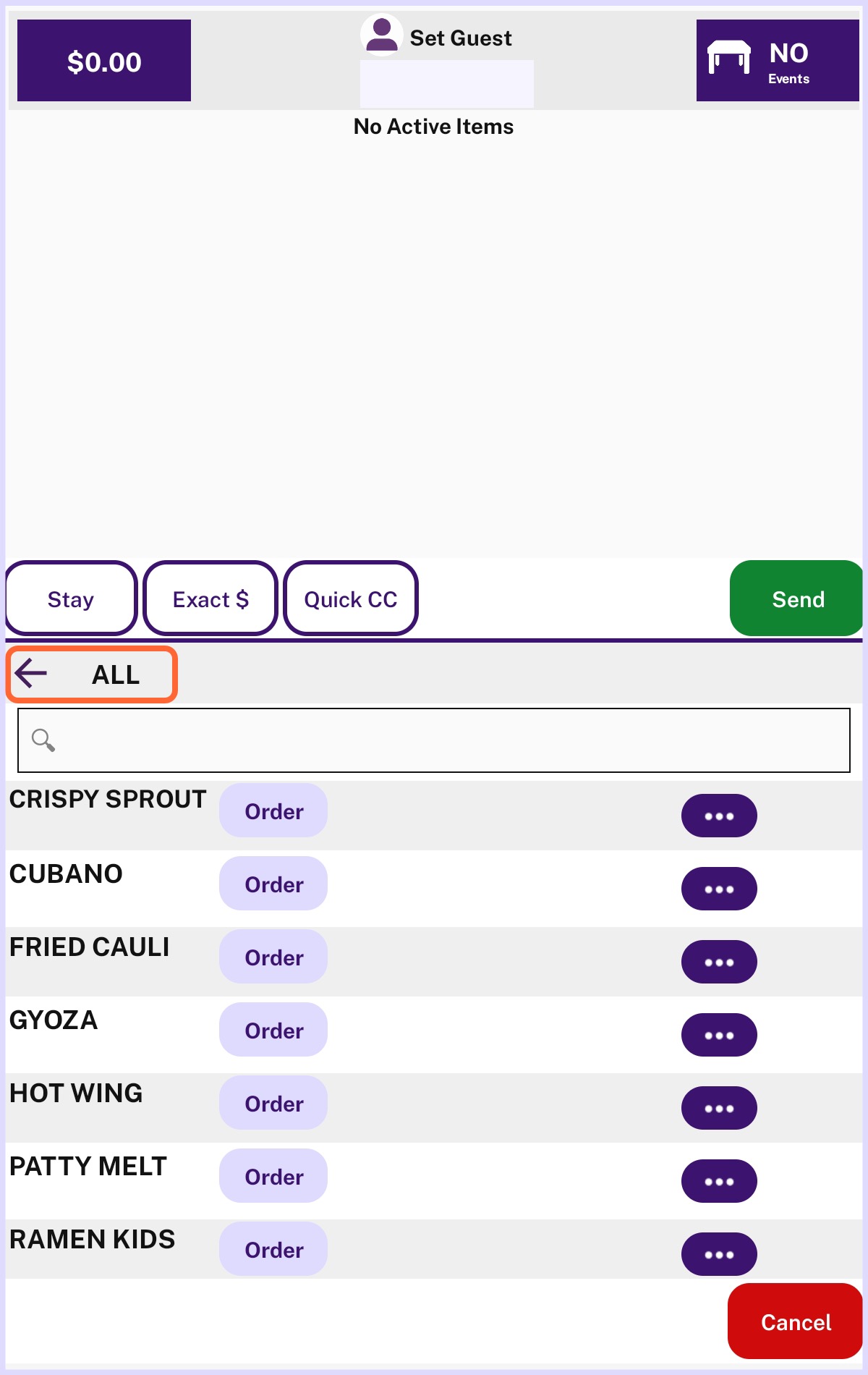Click the table icon for events
Viewport: 868px width, 1375px height.
coord(728,57)
